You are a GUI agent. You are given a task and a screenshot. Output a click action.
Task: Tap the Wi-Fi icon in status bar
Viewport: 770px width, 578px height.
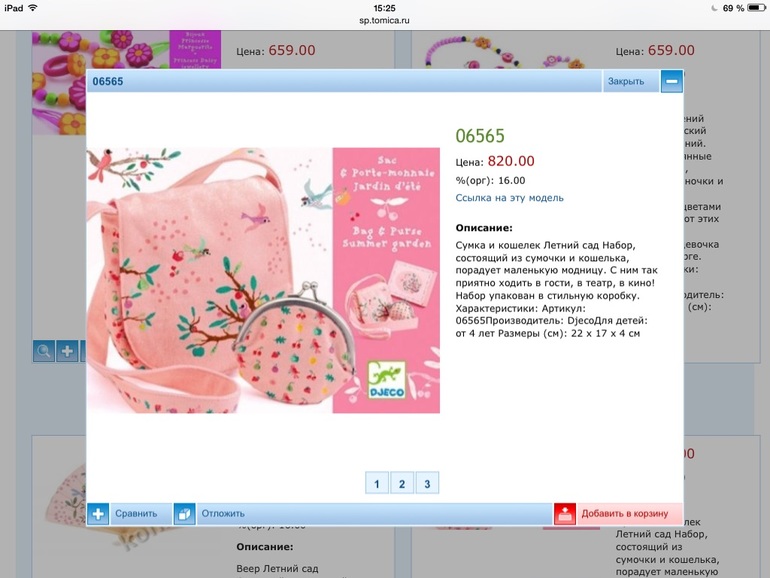click(x=33, y=8)
